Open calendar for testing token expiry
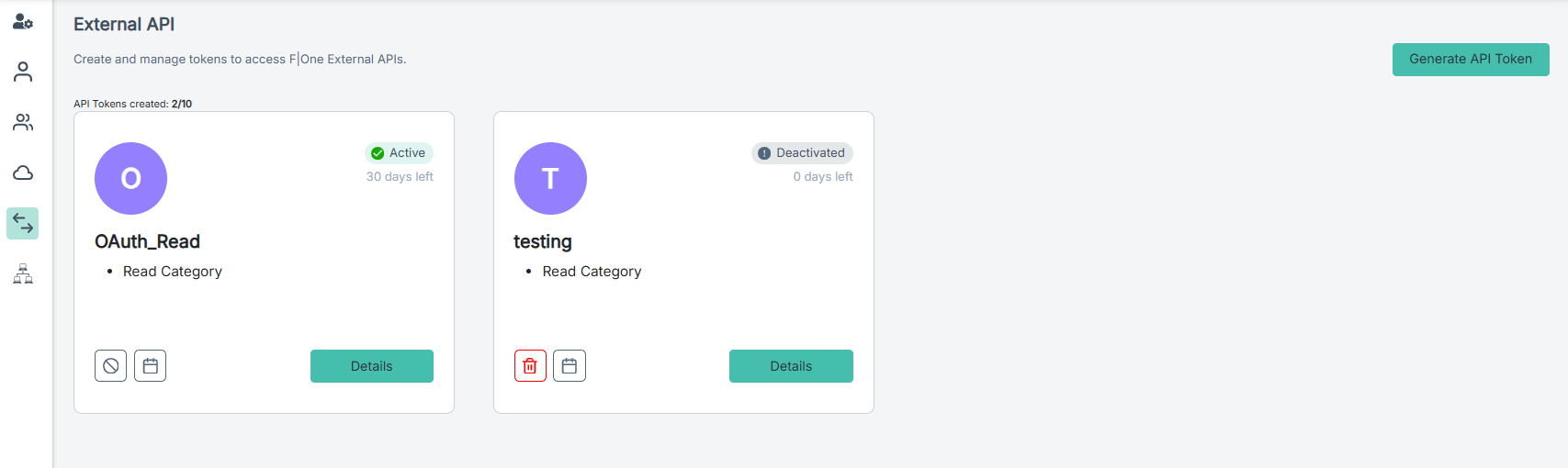 pyautogui.click(x=570, y=366)
